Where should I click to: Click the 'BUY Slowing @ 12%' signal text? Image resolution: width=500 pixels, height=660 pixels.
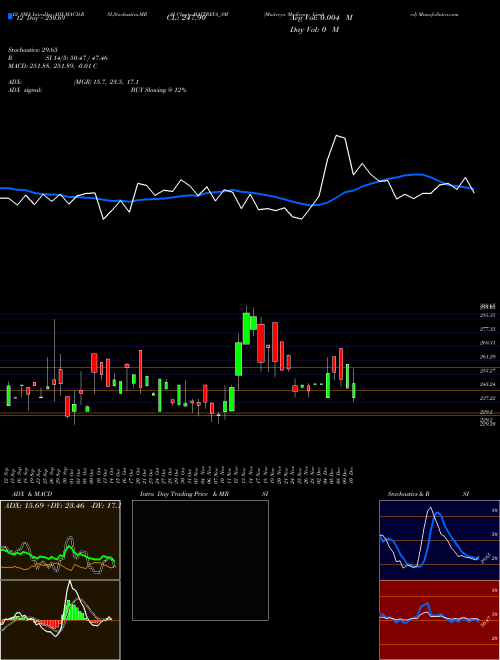pyautogui.click(x=158, y=90)
